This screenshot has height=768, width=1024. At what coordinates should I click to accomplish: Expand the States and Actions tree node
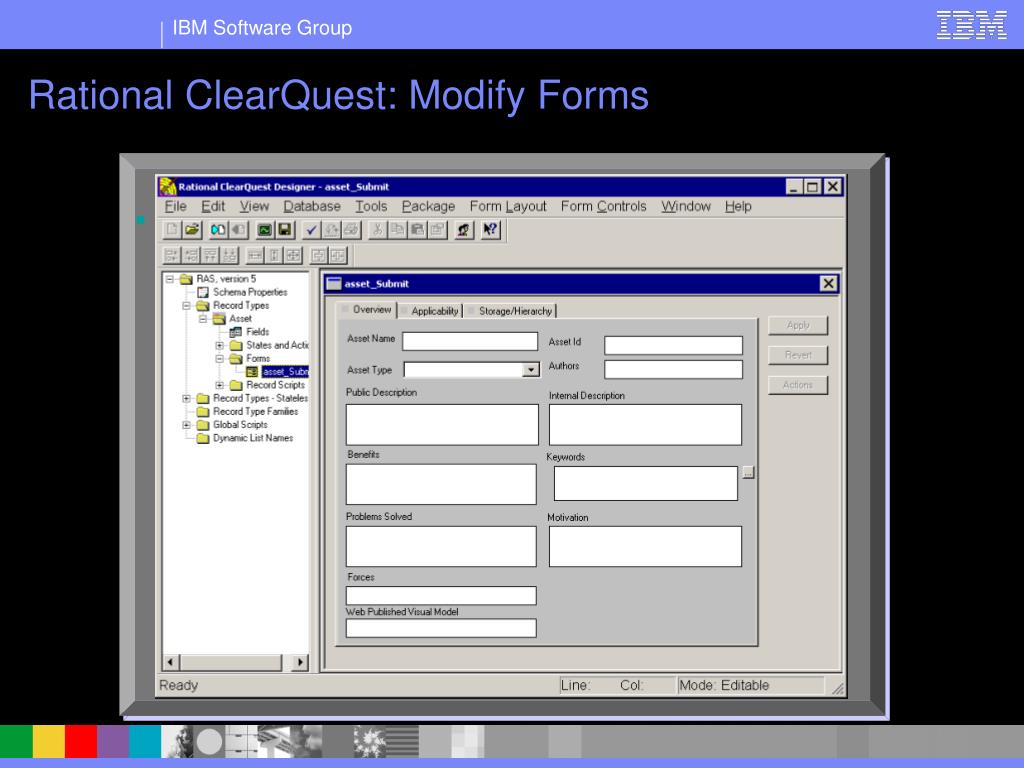pos(219,345)
